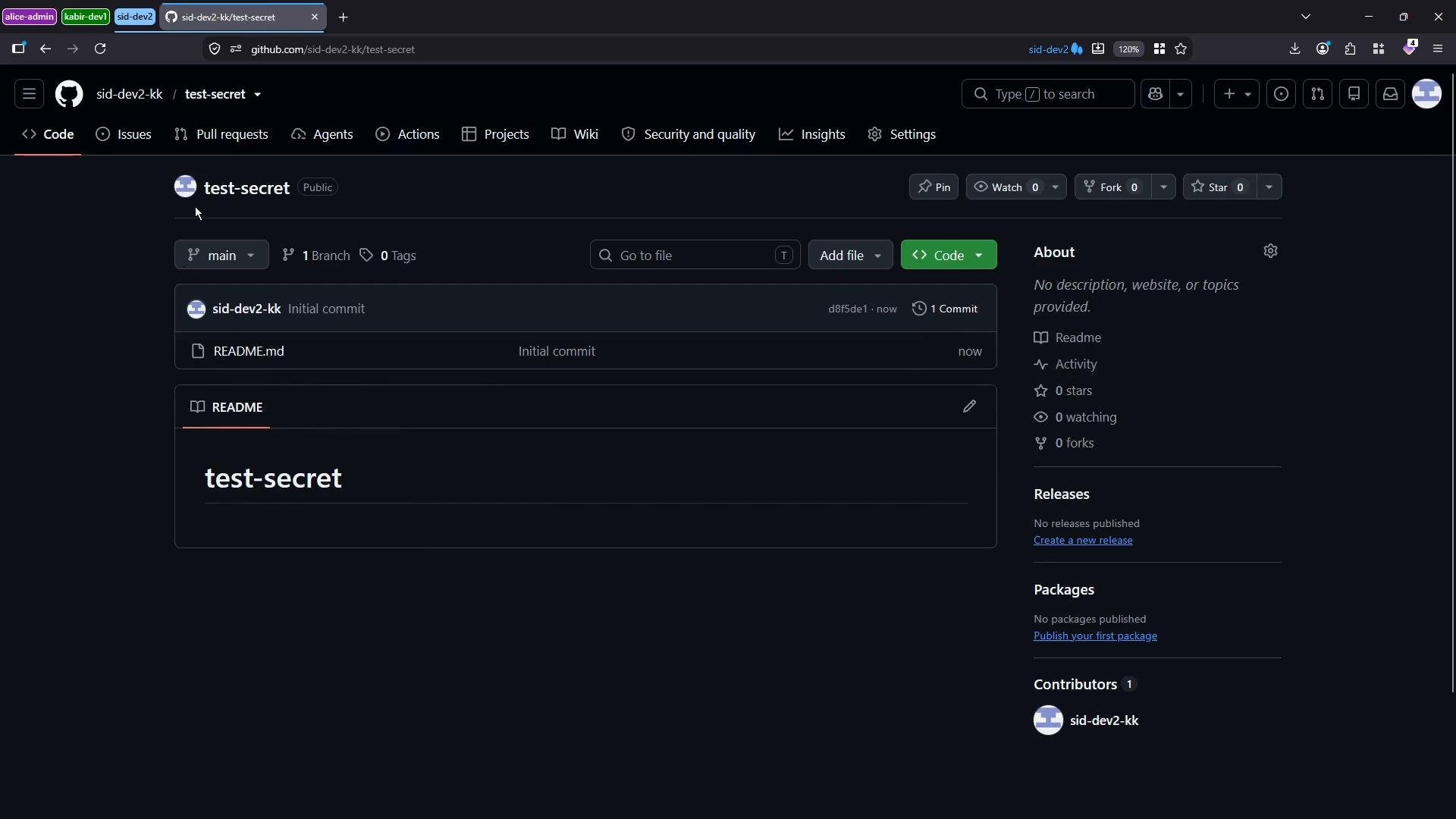Open contributor sid-dev2-kk profile
1456x819 pixels.
pos(1103,720)
